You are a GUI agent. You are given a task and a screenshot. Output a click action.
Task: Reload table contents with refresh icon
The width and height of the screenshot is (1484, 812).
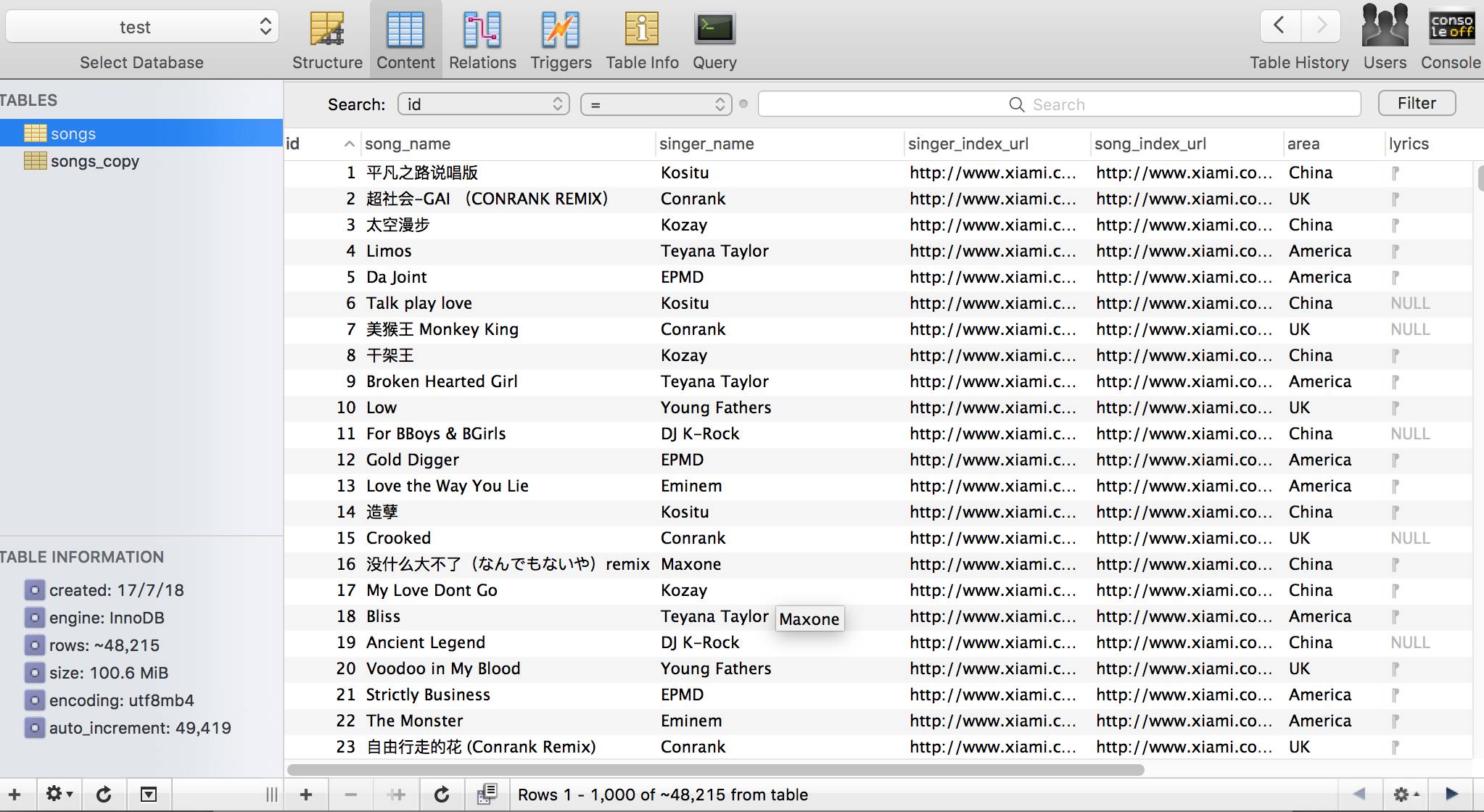pos(441,795)
